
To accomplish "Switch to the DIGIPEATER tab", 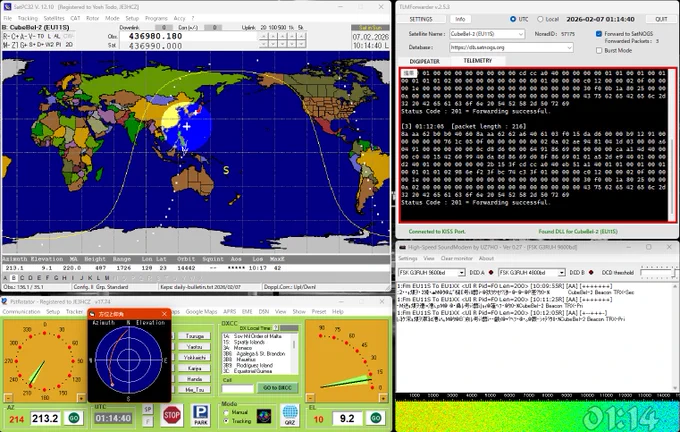I will [425, 61].
